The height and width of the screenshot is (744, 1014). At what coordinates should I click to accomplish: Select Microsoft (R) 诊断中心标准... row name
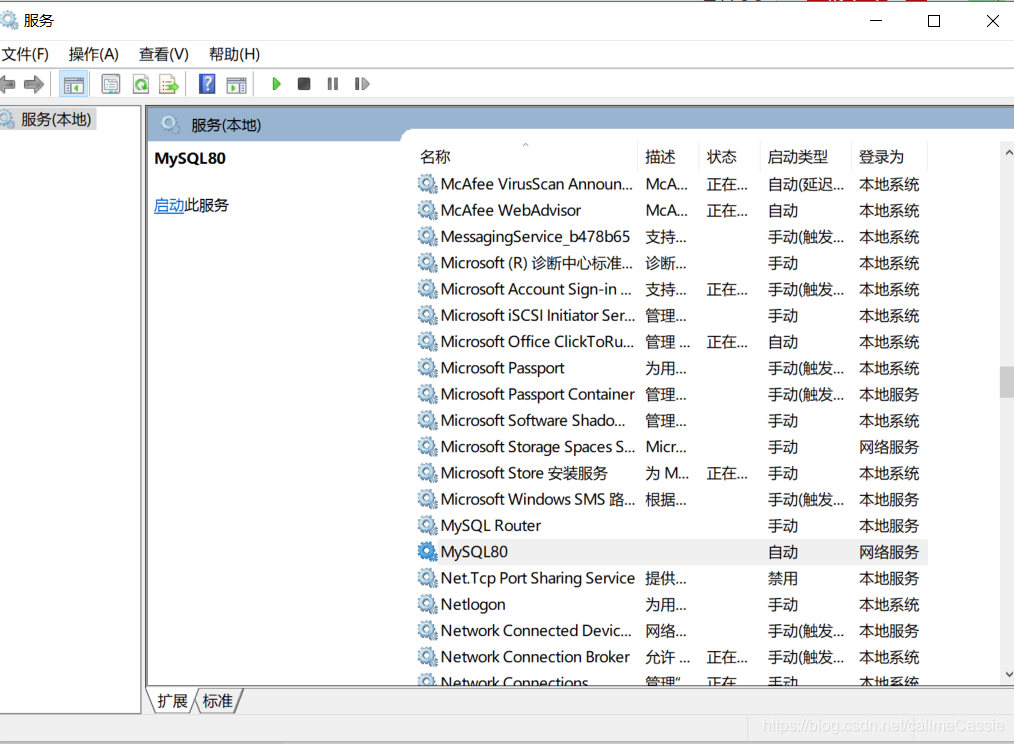coord(537,263)
